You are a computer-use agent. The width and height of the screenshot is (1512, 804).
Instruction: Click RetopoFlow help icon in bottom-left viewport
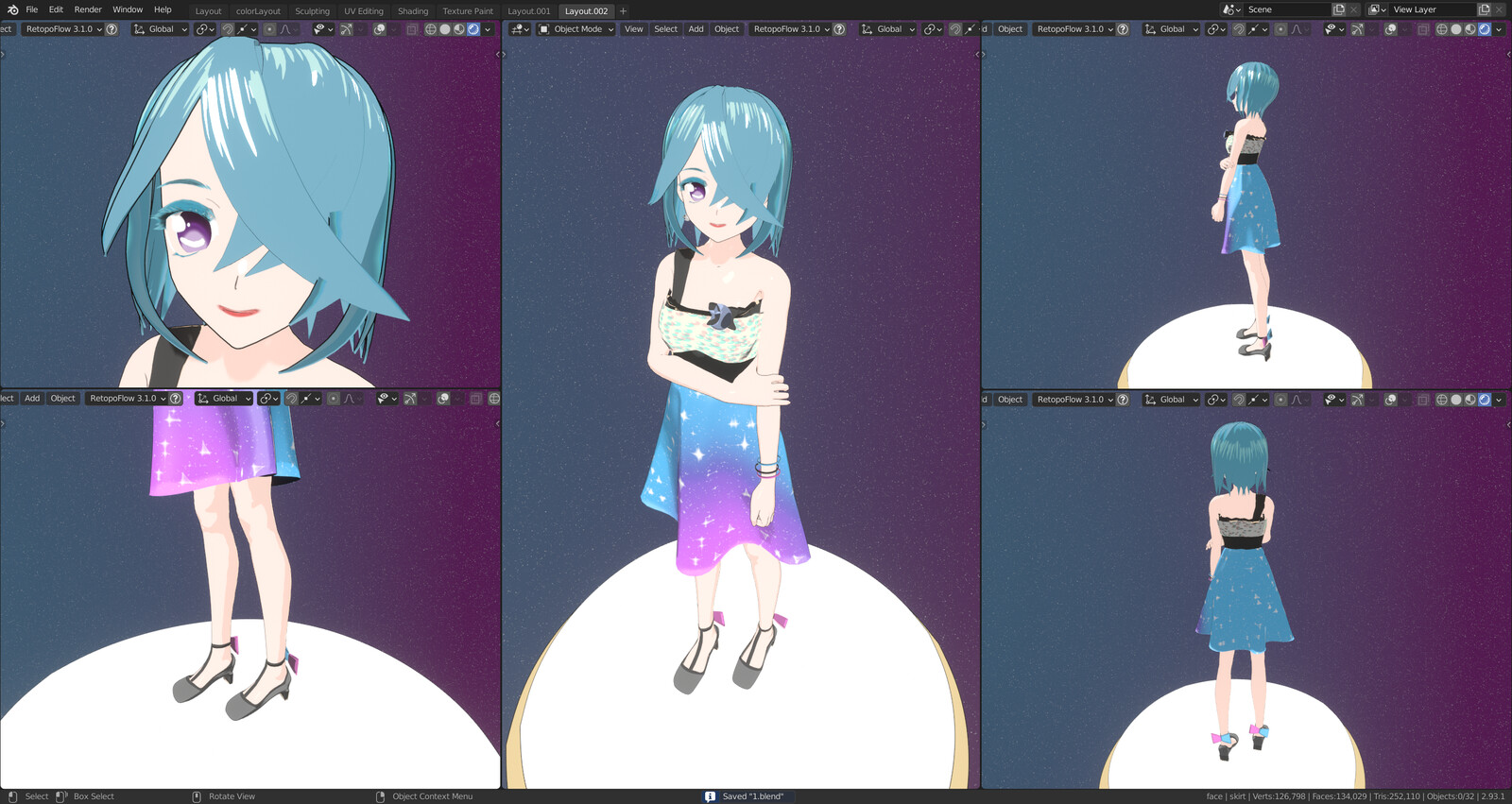(175, 399)
